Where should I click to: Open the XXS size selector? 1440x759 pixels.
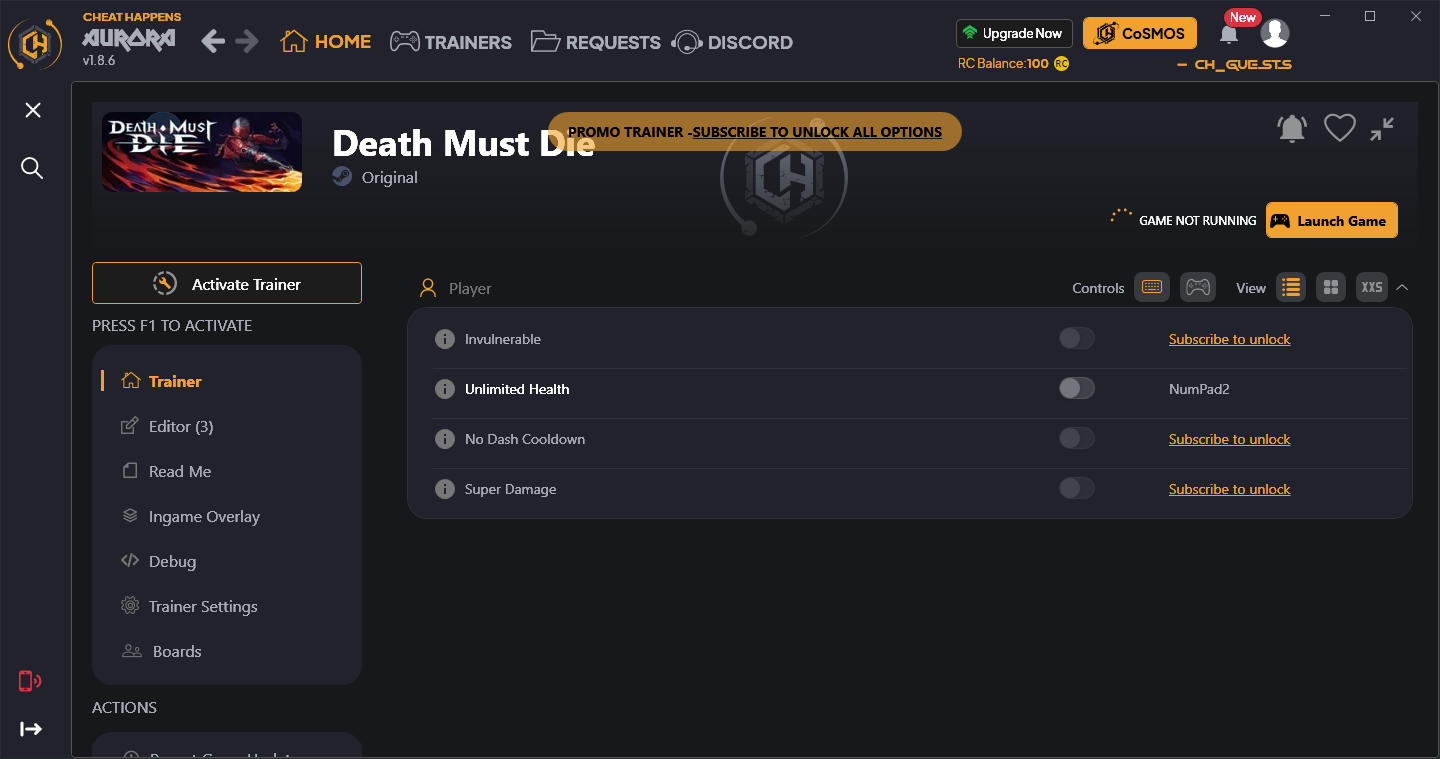tap(1371, 287)
